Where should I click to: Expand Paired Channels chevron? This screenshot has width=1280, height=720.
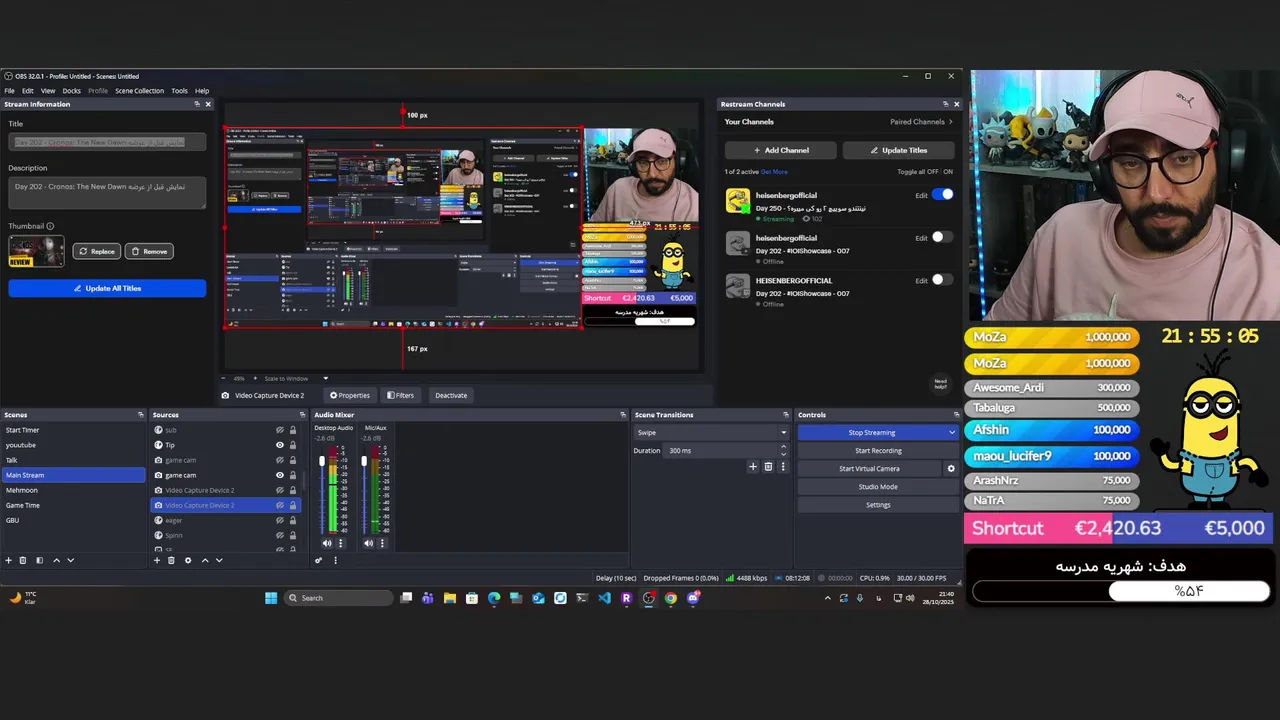950,122
